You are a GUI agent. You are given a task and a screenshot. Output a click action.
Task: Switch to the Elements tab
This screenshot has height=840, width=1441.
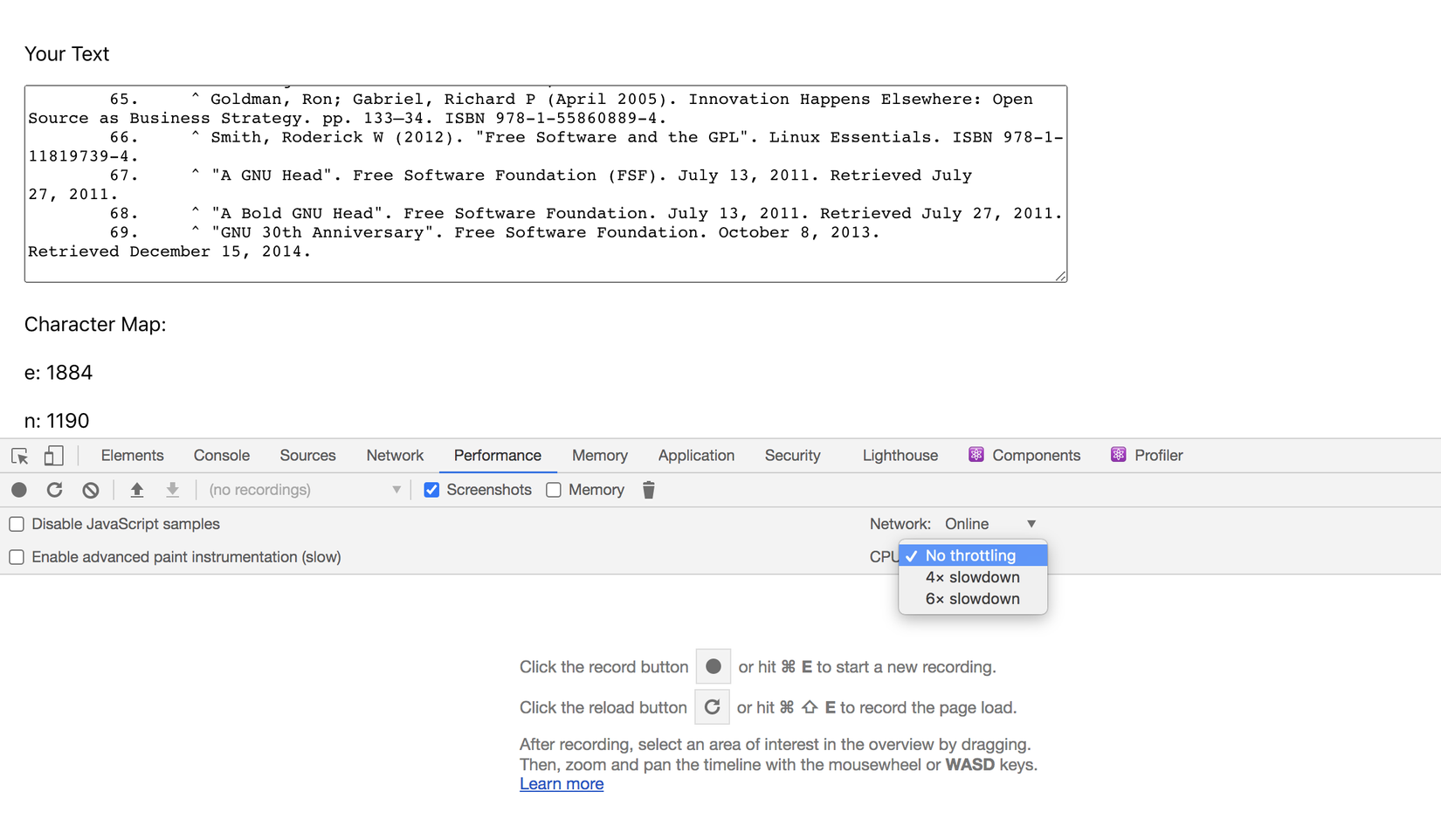point(133,456)
